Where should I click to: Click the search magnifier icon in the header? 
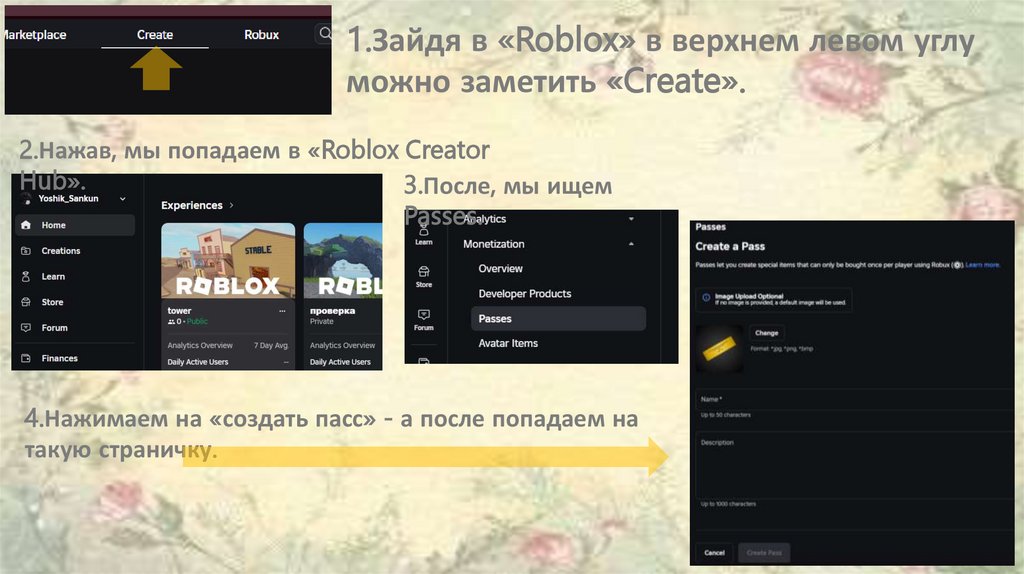click(325, 33)
